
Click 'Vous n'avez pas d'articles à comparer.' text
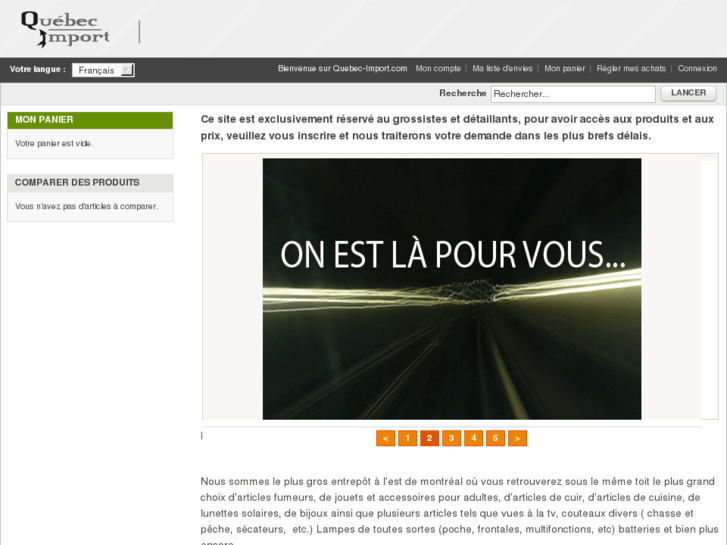(86, 206)
